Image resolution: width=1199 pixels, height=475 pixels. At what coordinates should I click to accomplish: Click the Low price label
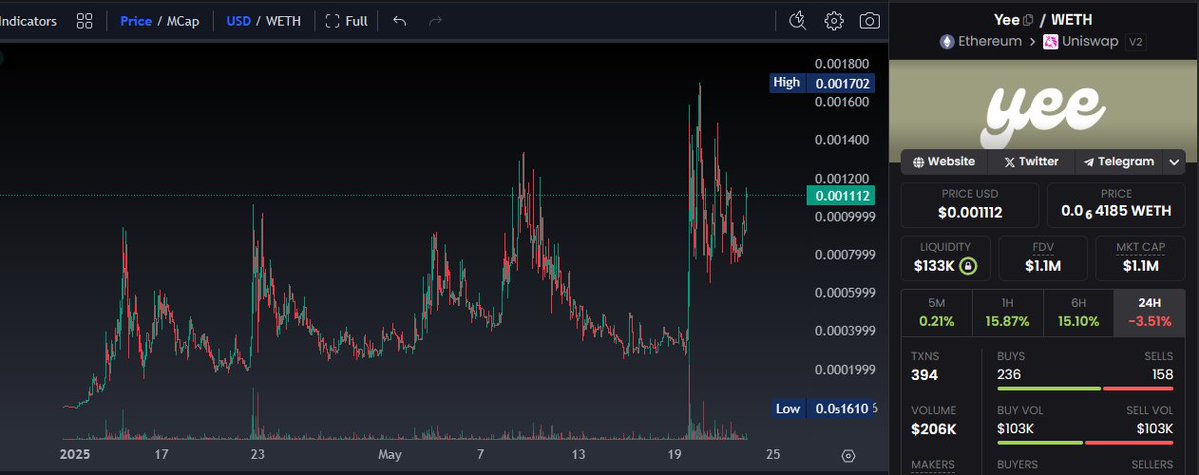tap(822, 408)
